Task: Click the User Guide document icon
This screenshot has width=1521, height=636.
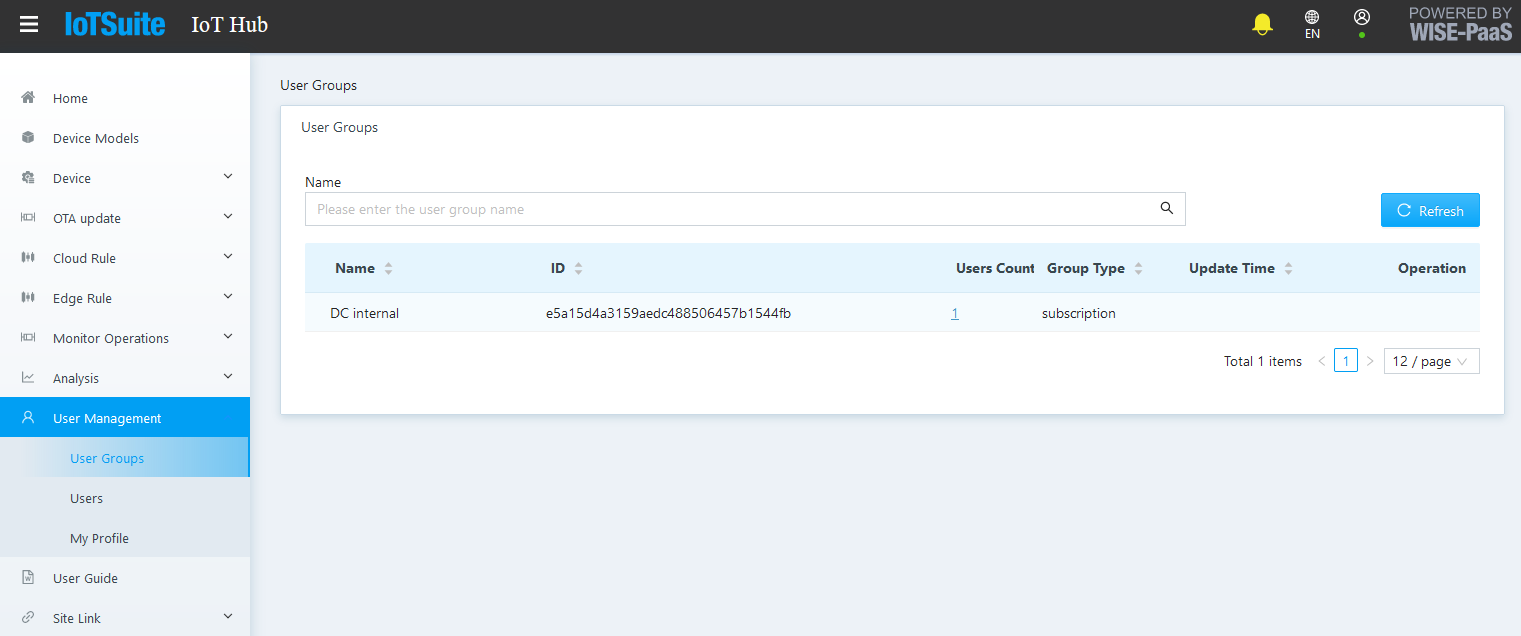Action: click(x=28, y=578)
